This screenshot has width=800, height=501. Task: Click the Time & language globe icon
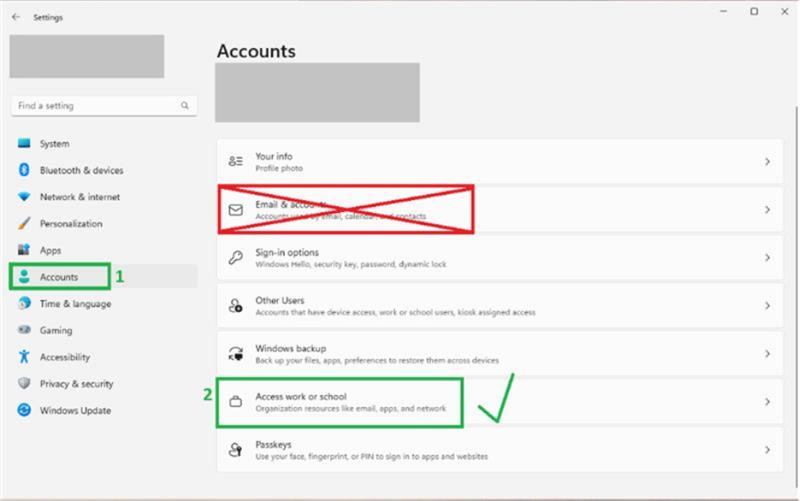point(24,303)
